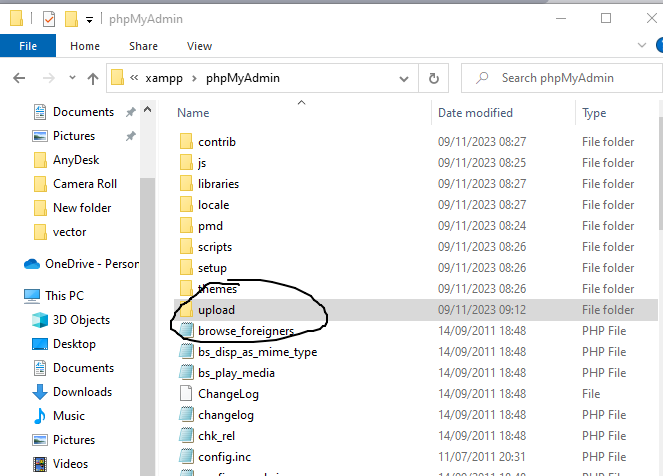Select the bs_disp_as_mime_type file icon
Viewport: 663px width, 476px height.
[x=186, y=352]
